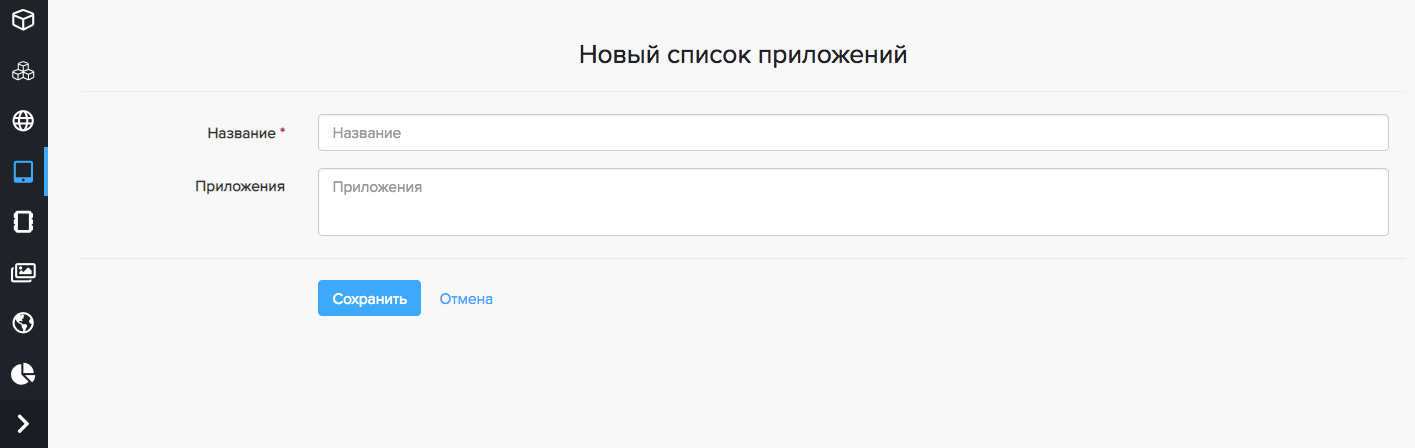Click the blue active indicator beside tablet icon
Image resolution: width=1415 pixels, height=448 pixels.
[46, 172]
